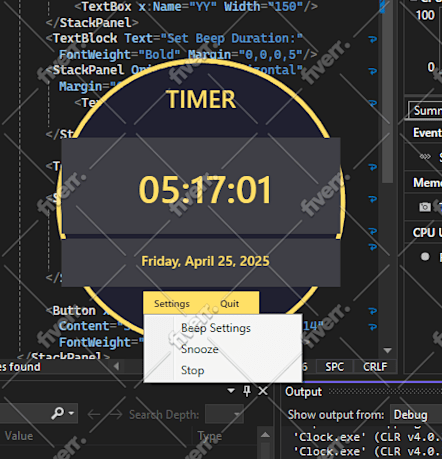The width and height of the screenshot is (442, 459).
Task: Open the Search Depth combo box
Action: click(224, 414)
